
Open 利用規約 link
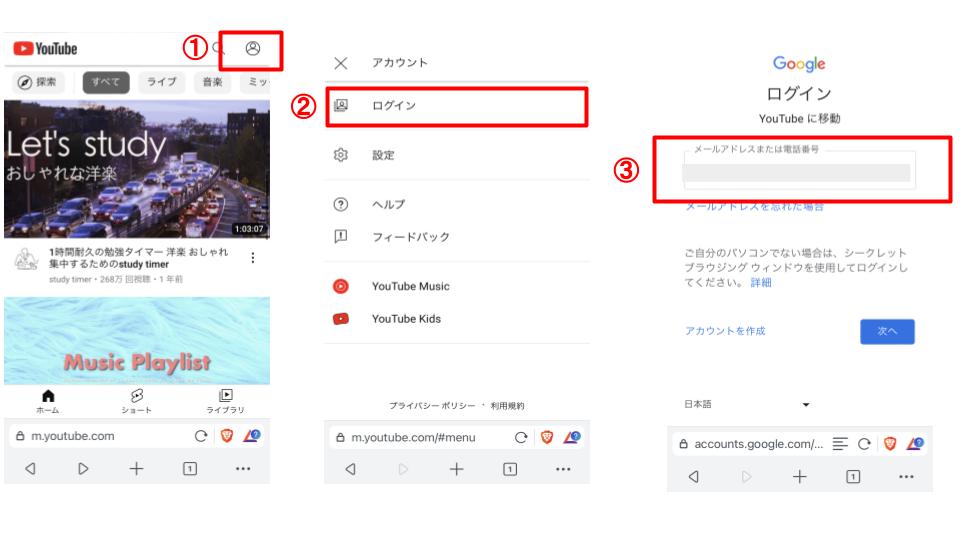[x=508, y=405]
